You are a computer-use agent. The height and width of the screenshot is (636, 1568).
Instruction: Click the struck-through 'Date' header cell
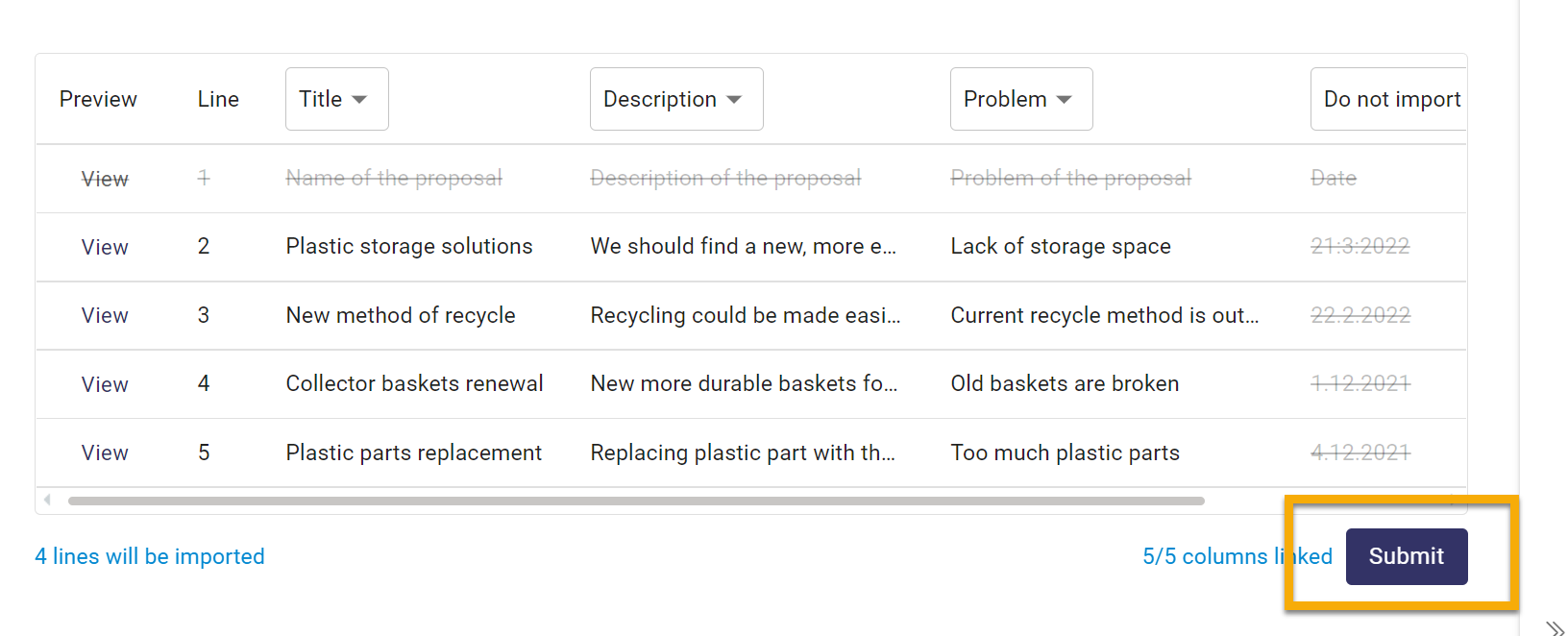(x=1334, y=178)
